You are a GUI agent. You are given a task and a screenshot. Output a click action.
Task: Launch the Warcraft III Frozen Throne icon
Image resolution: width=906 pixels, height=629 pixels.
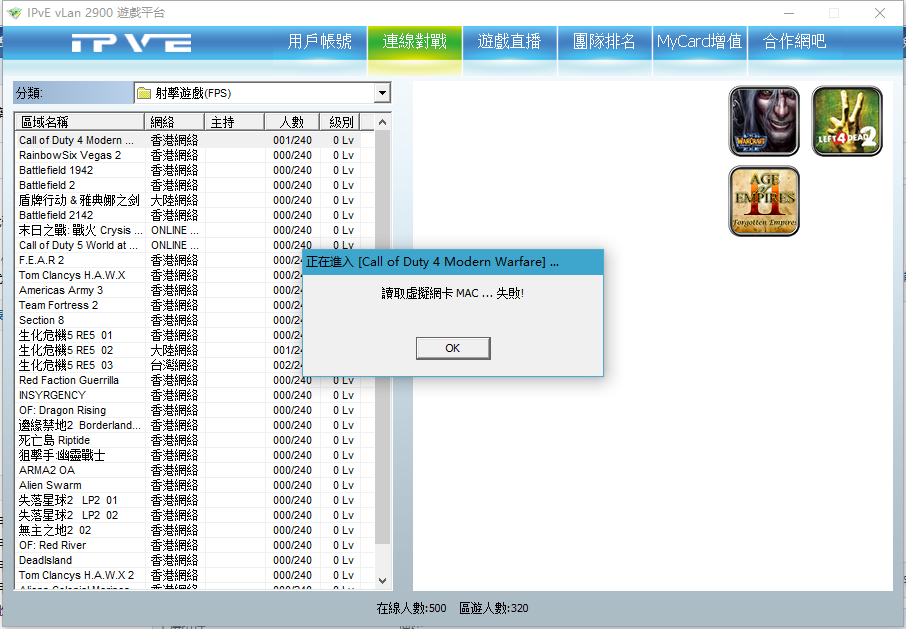764,121
